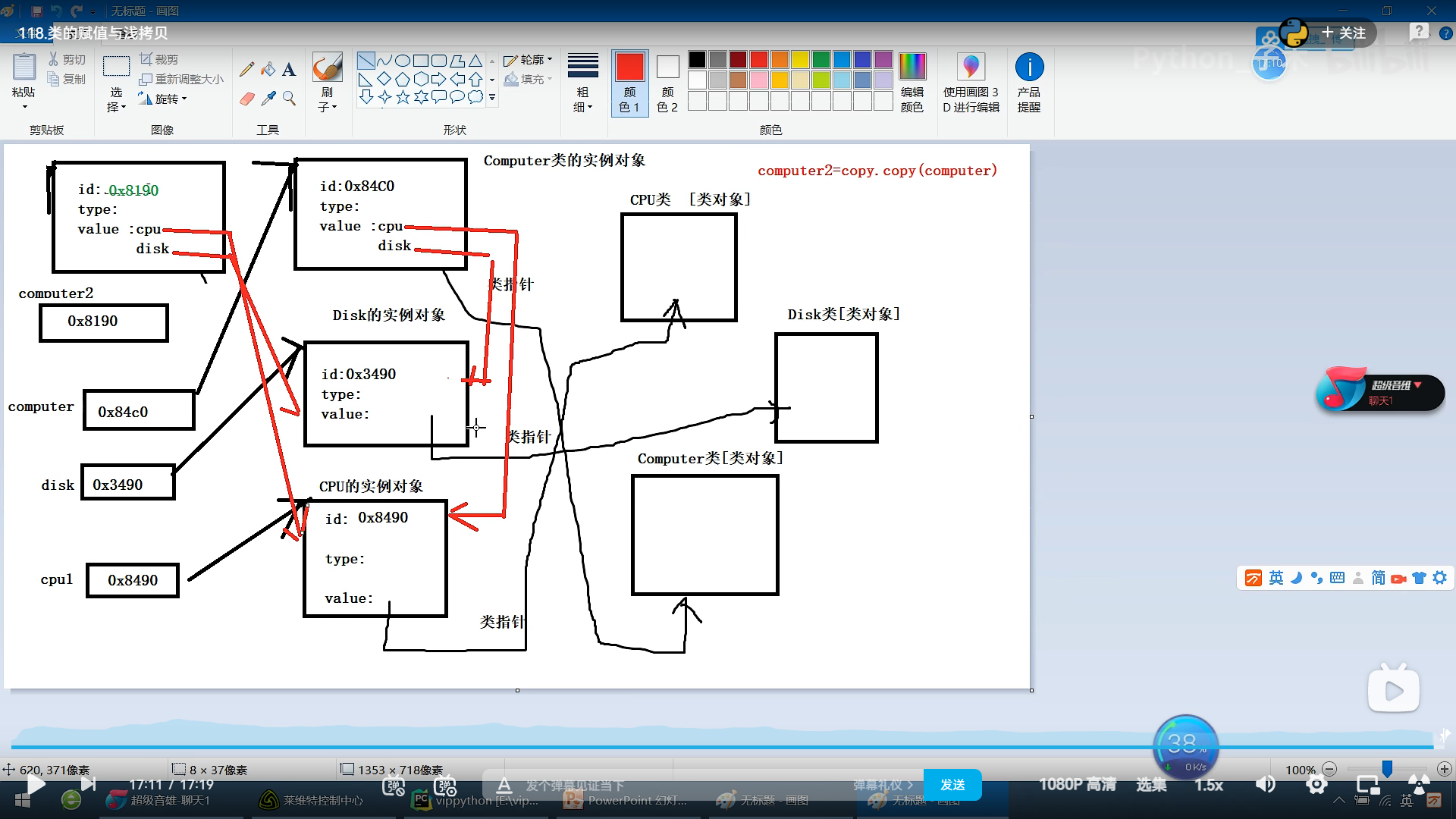Open the 1080P quality menu

[x=1077, y=784]
